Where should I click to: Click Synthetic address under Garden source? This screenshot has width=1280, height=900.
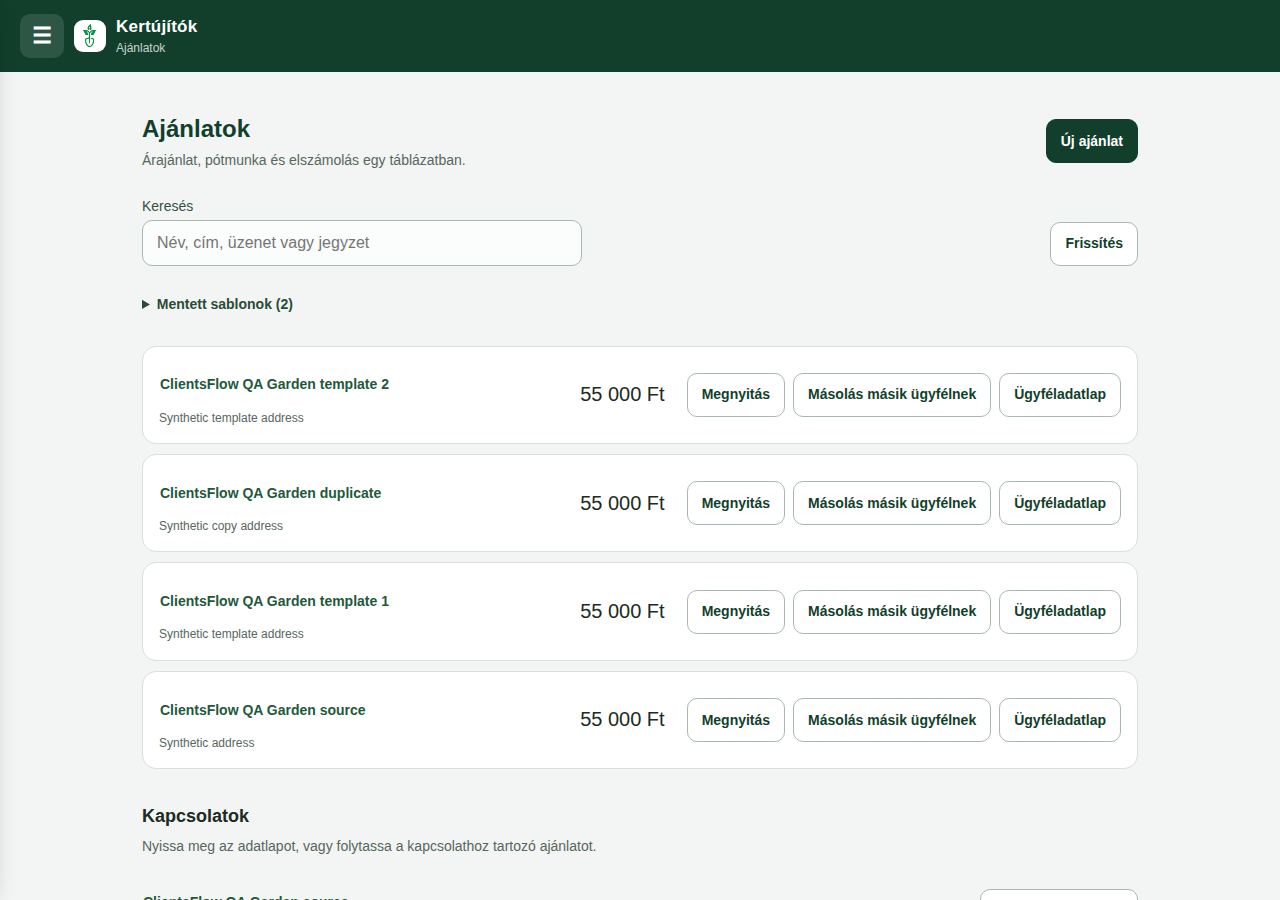[207, 743]
